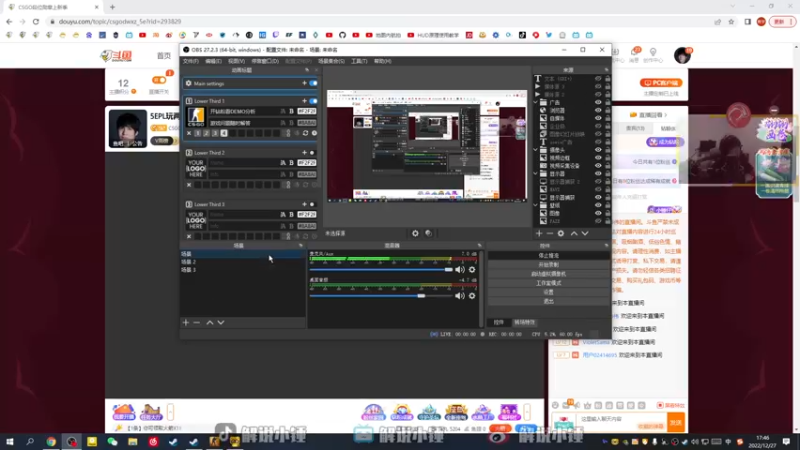Screen dimensions: 800x450
Task: Select 场景 3 in Scenes list
Action: (x=243, y=270)
